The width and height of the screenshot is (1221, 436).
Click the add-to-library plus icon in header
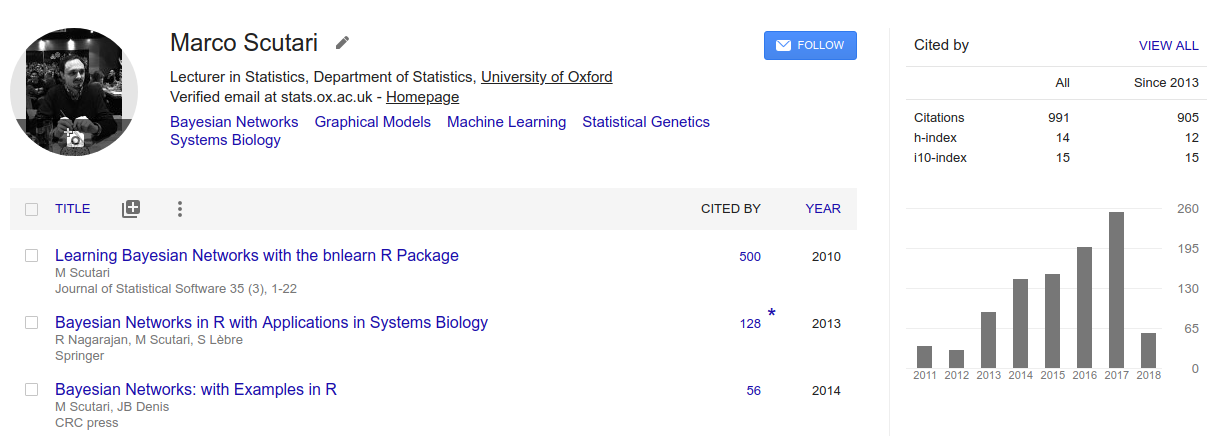(131, 209)
